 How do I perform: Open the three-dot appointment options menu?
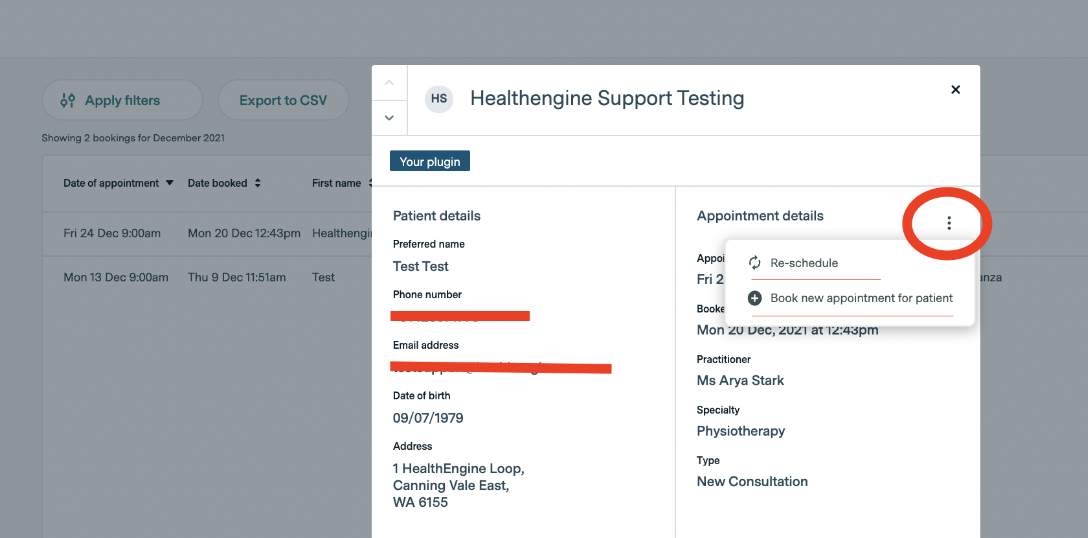(949, 224)
